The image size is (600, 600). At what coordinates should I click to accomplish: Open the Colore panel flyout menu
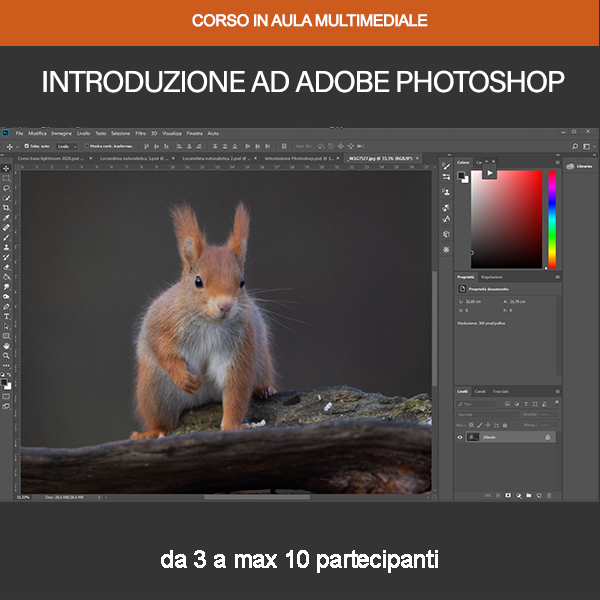pyautogui.click(x=558, y=163)
